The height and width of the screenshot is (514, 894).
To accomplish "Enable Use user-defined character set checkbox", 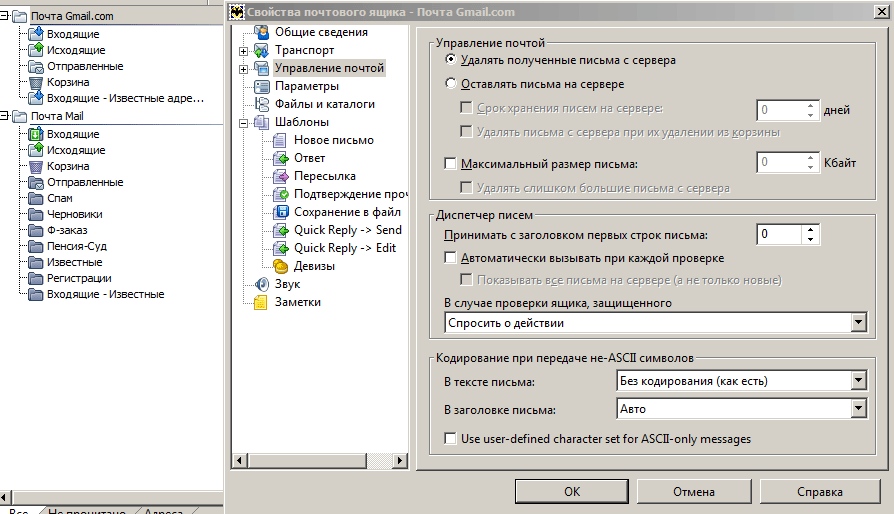I will click(x=450, y=438).
